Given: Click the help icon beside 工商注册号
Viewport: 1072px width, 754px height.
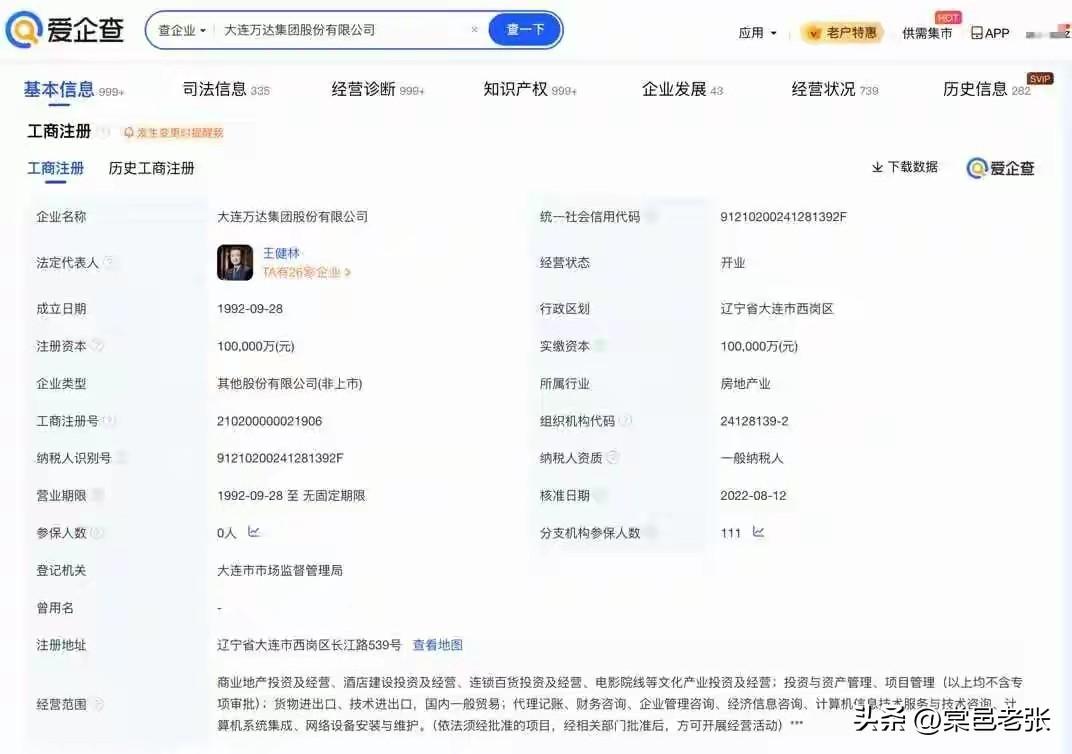Looking at the screenshot, I should coord(108,420).
